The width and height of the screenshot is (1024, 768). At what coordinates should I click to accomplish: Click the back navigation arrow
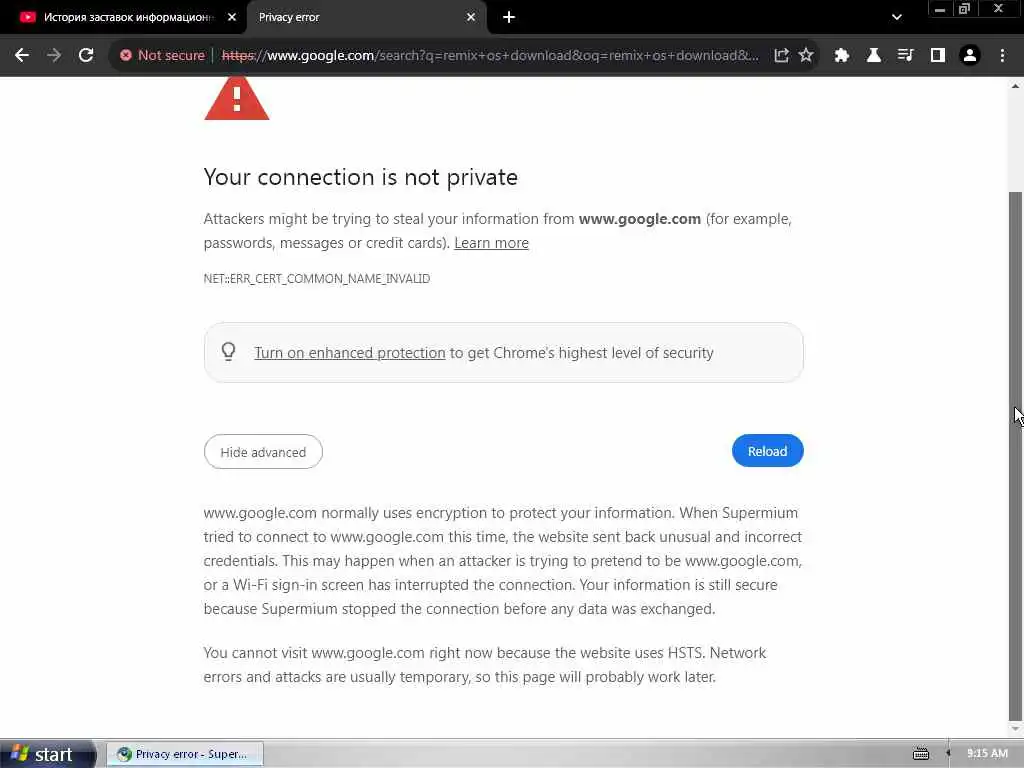[x=22, y=56]
